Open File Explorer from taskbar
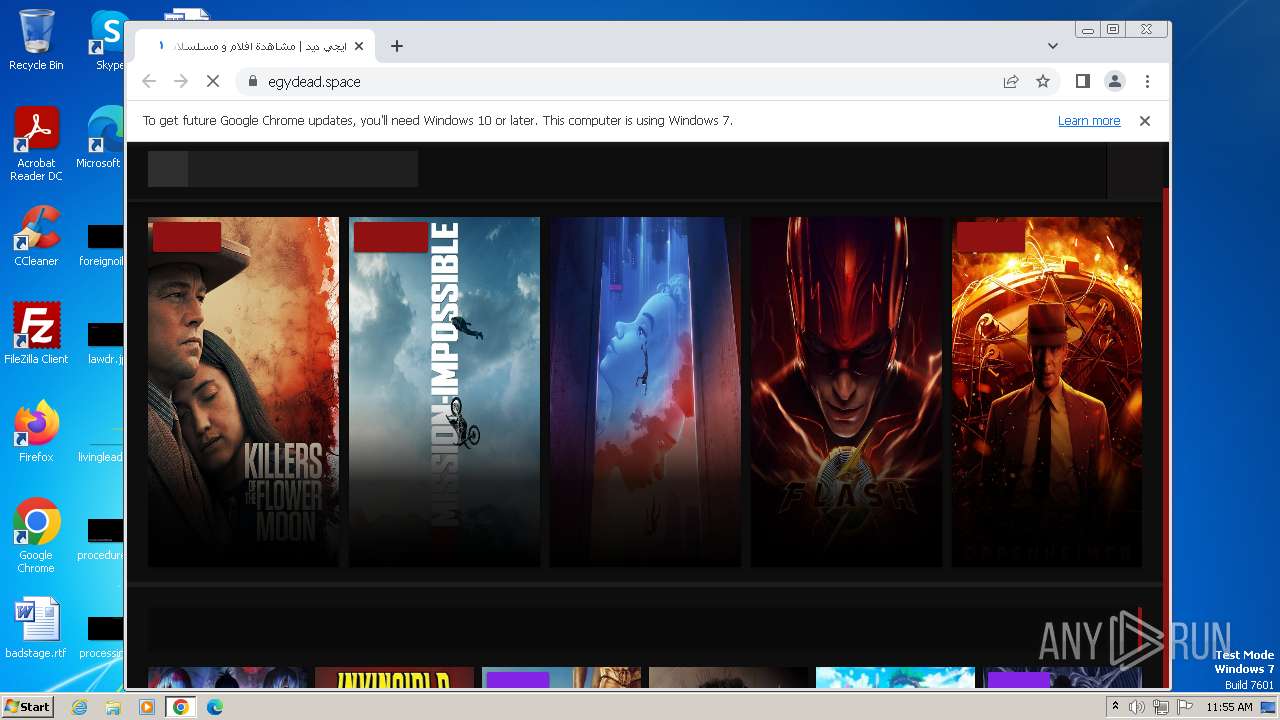 pyautogui.click(x=113, y=707)
